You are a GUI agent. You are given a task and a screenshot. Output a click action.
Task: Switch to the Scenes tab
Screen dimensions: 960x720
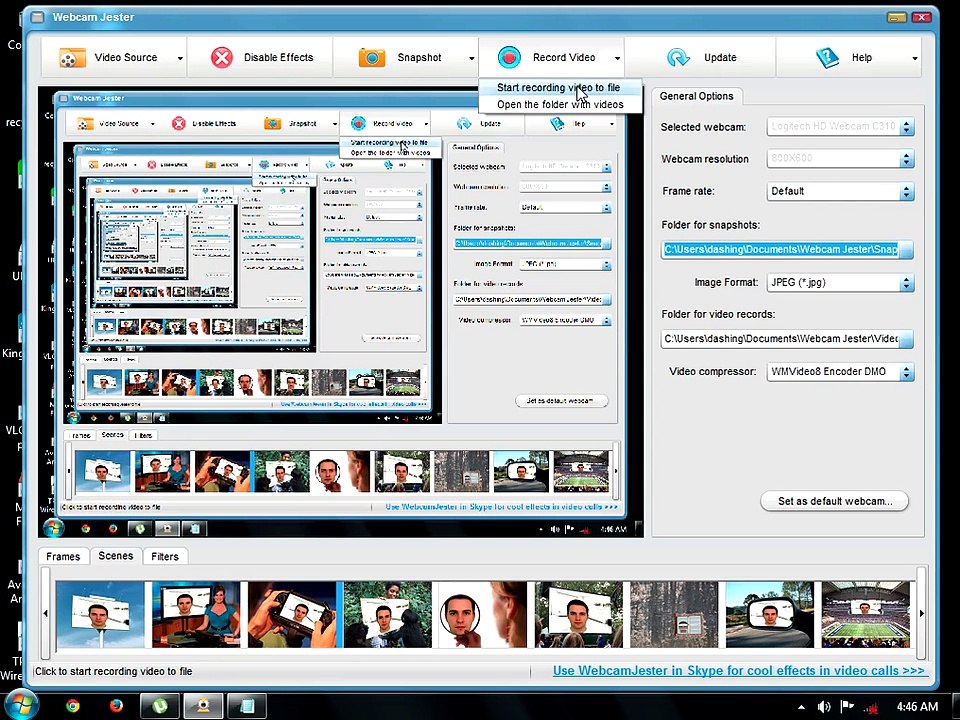click(116, 555)
